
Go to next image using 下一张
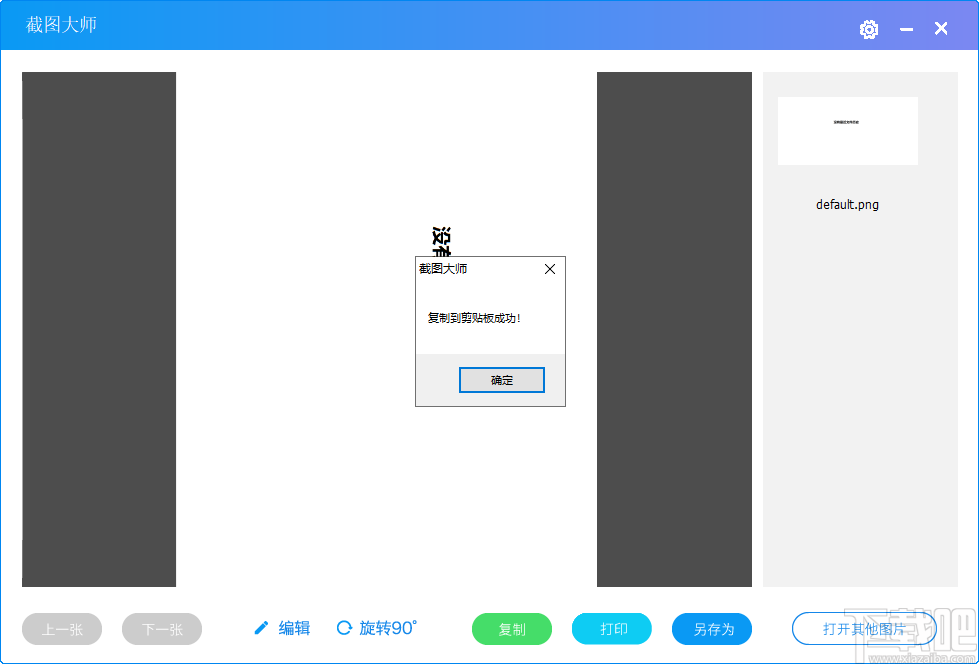click(161, 629)
